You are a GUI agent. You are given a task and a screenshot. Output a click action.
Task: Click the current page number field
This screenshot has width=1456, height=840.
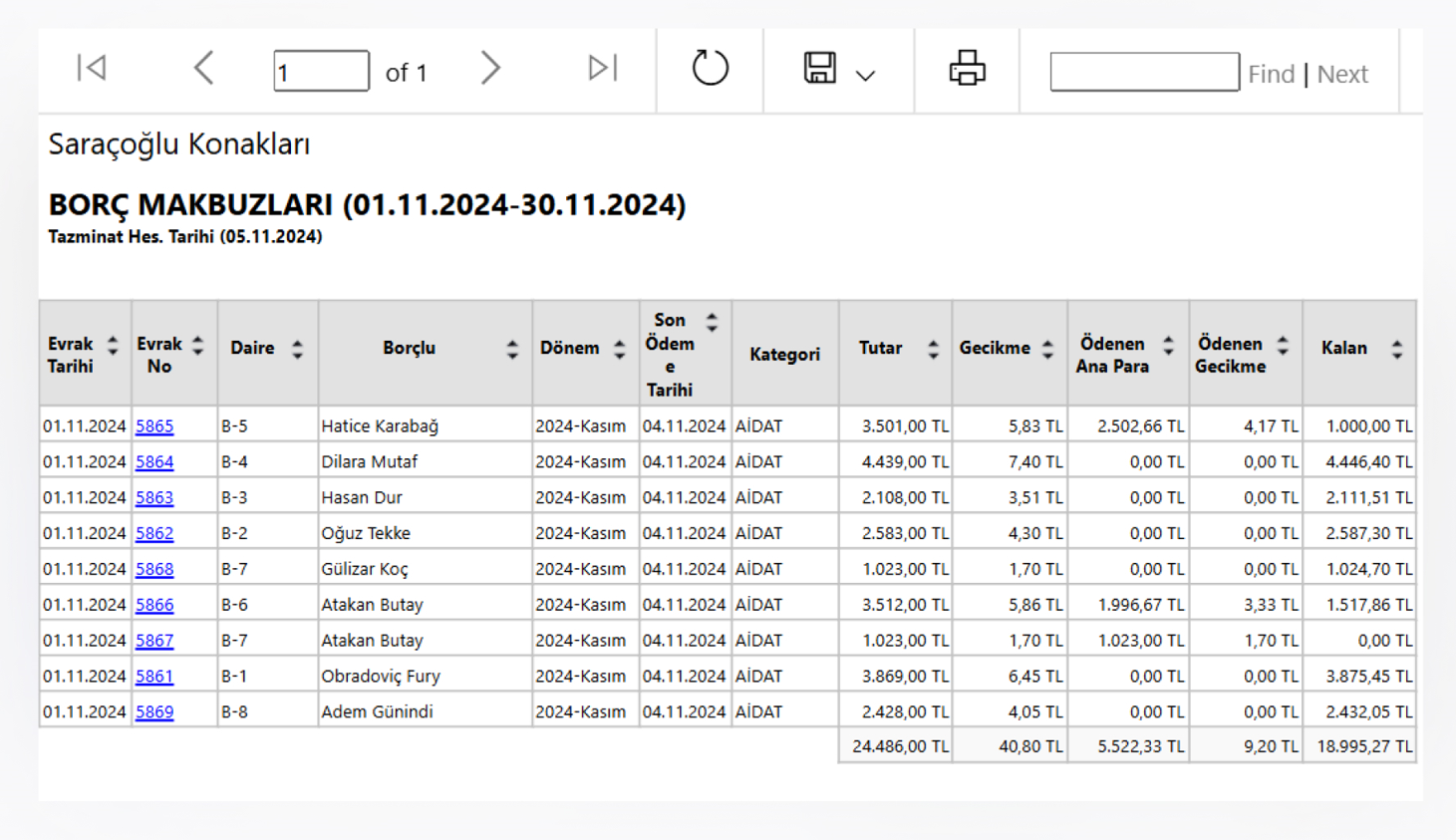[321, 71]
